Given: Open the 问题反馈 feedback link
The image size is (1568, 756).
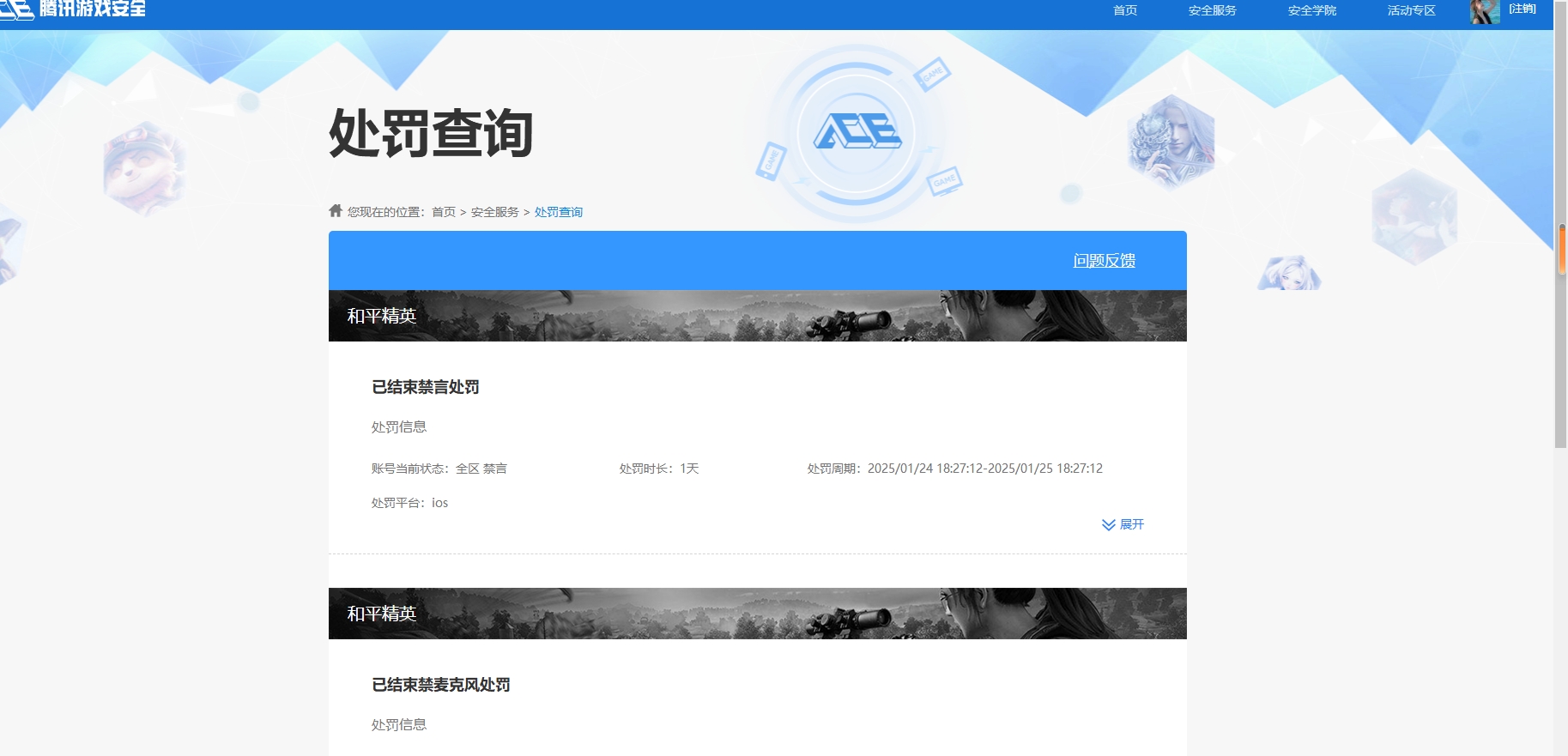Looking at the screenshot, I should [1105, 260].
